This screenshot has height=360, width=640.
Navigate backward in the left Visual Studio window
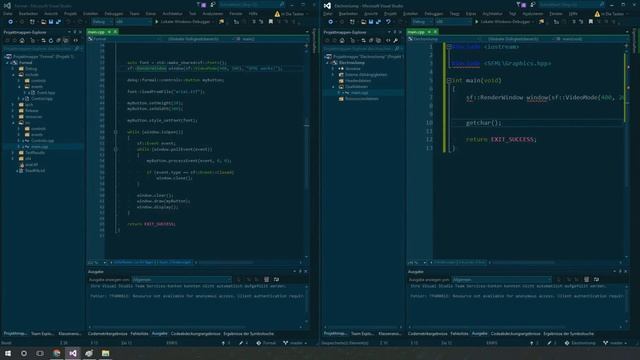(x=11, y=22)
